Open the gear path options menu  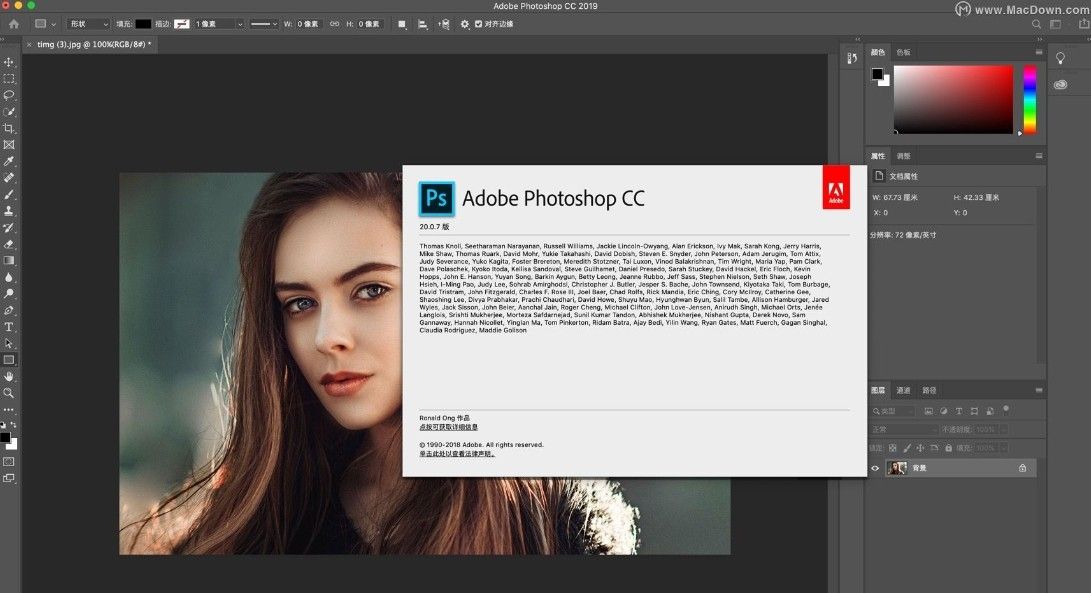(x=465, y=24)
